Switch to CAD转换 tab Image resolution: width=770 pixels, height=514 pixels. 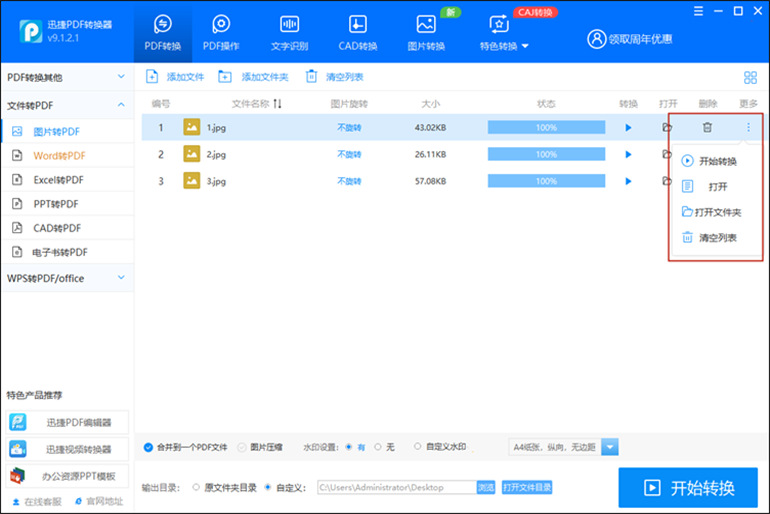358,32
